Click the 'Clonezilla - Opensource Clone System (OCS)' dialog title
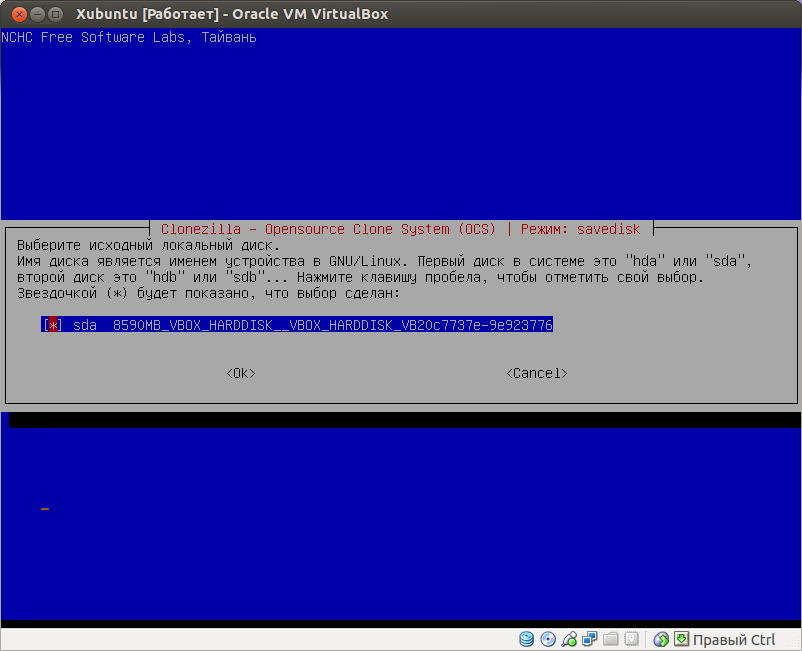 click(328, 229)
